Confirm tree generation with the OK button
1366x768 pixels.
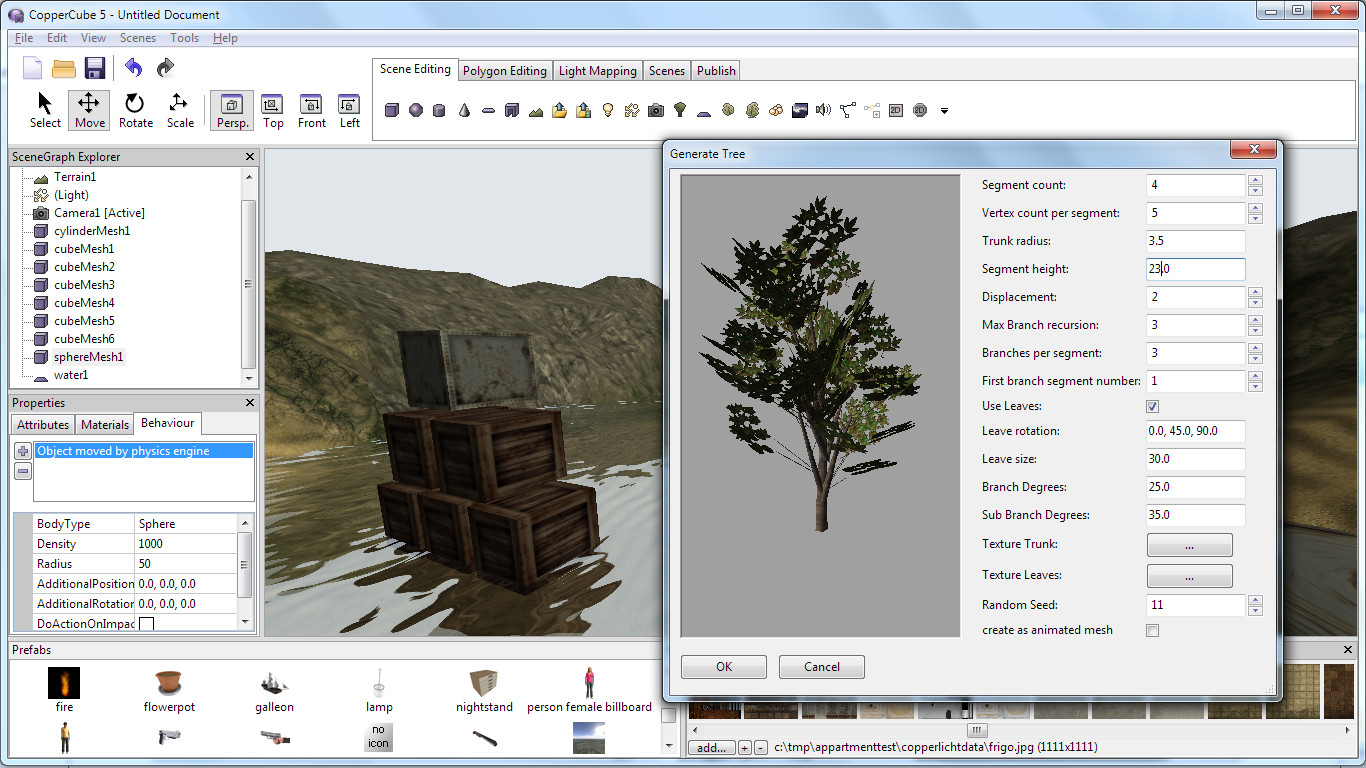click(x=723, y=666)
